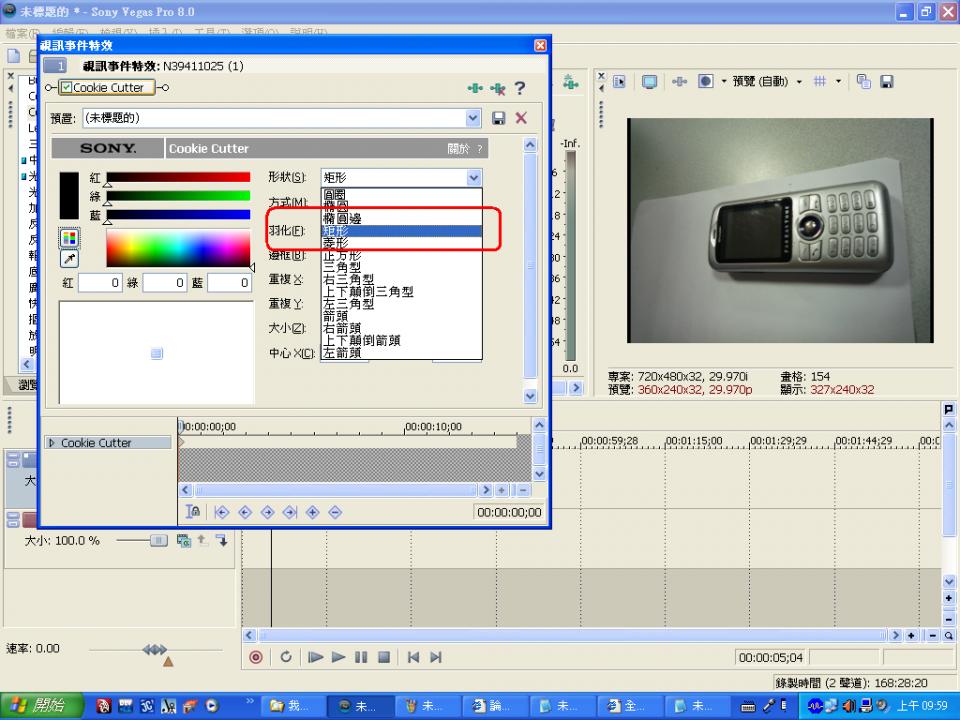Copy preview snapshot to clipboard
Screen dimensions: 960x720
[863, 82]
